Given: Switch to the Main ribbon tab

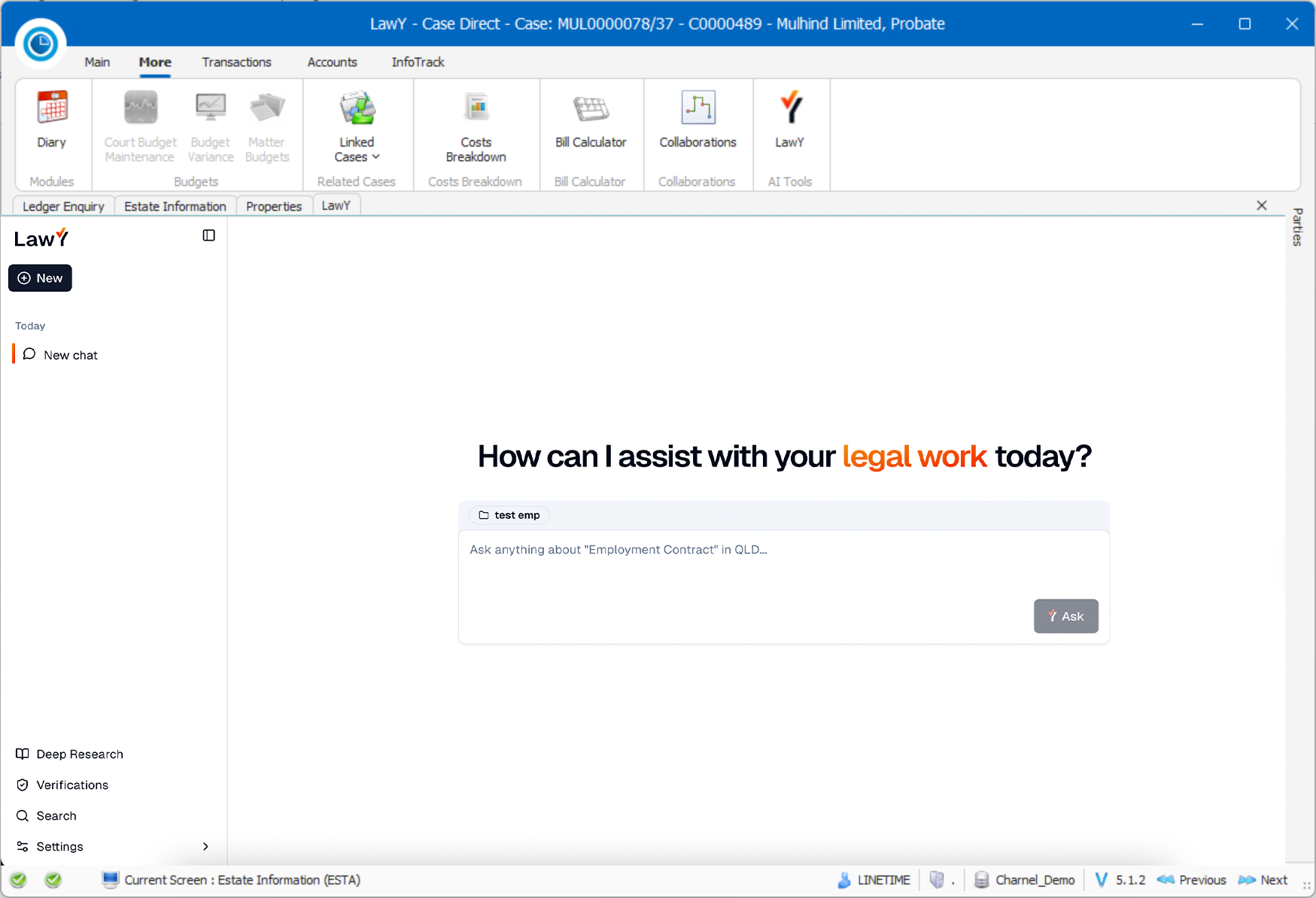Looking at the screenshot, I should point(97,62).
